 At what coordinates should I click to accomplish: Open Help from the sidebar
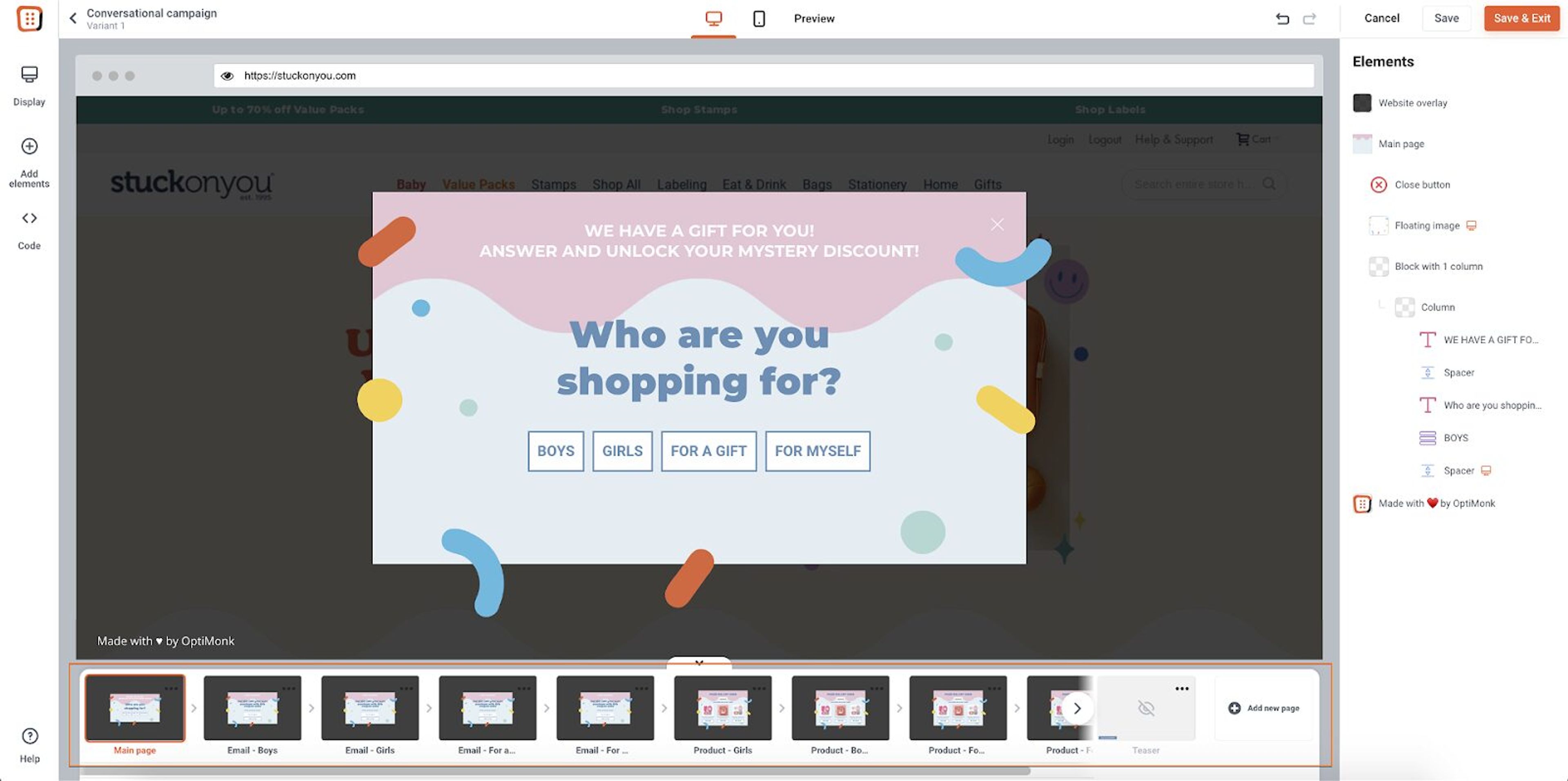pyautogui.click(x=29, y=745)
